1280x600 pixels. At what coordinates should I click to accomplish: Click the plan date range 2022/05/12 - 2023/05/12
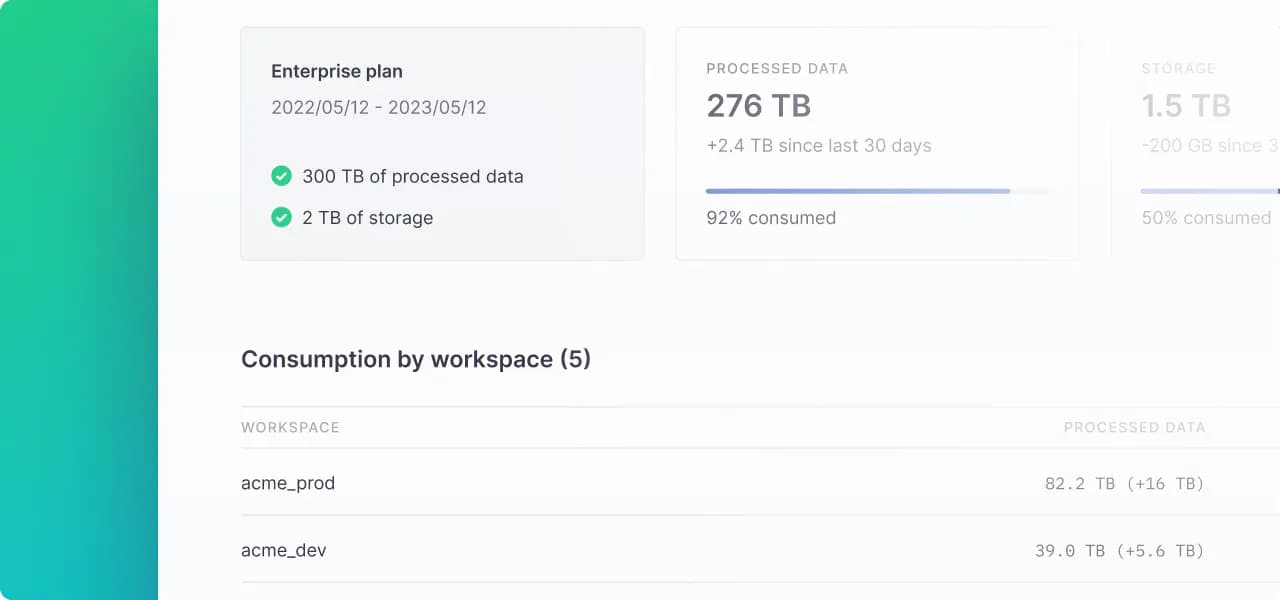[378, 107]
